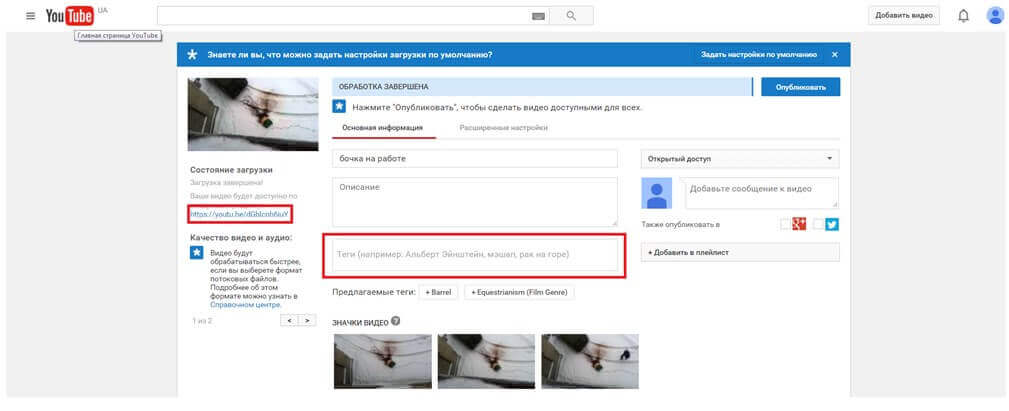This screenshot has width=1009, height=411.
Task: Open the on-screen keyboard icon in search
Action: [538, 16]
